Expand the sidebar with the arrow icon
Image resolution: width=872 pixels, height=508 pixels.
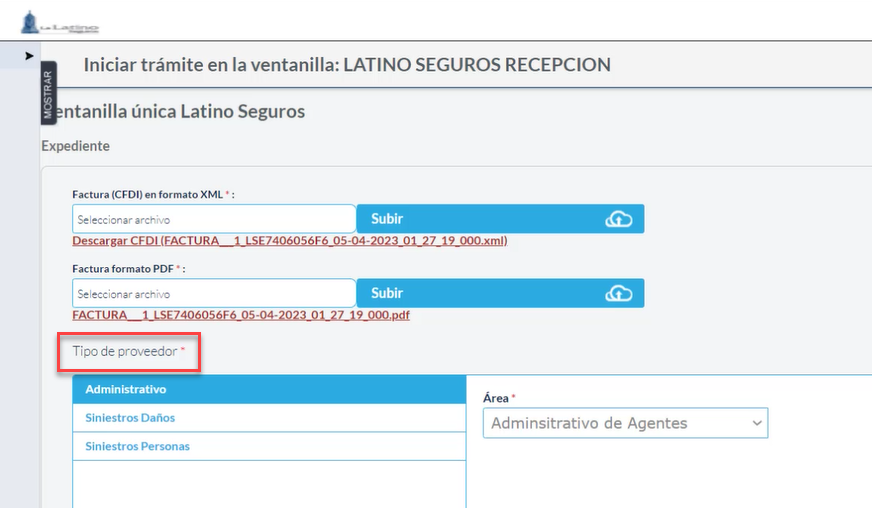(x=29, y=56)
